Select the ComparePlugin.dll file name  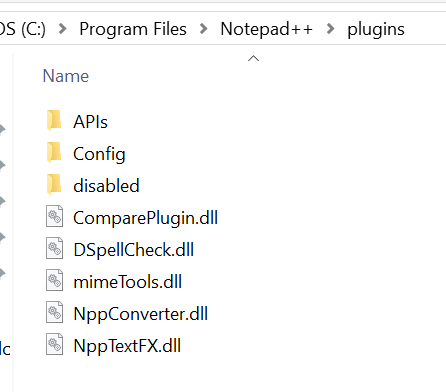[x=146, y=218]
